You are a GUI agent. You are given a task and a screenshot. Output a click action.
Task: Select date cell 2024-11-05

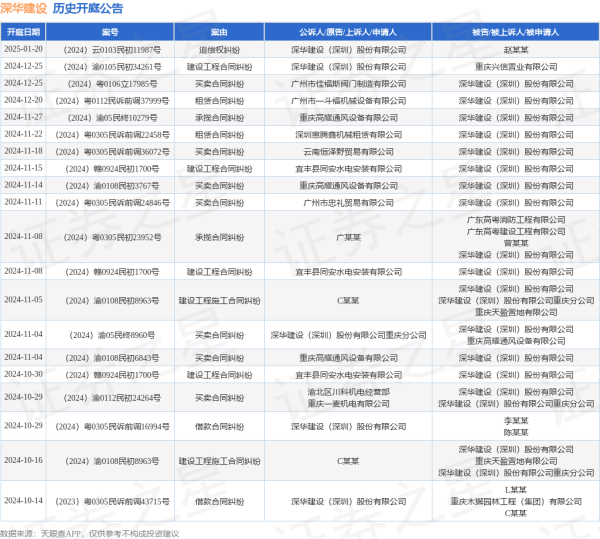tap(23, 300)
